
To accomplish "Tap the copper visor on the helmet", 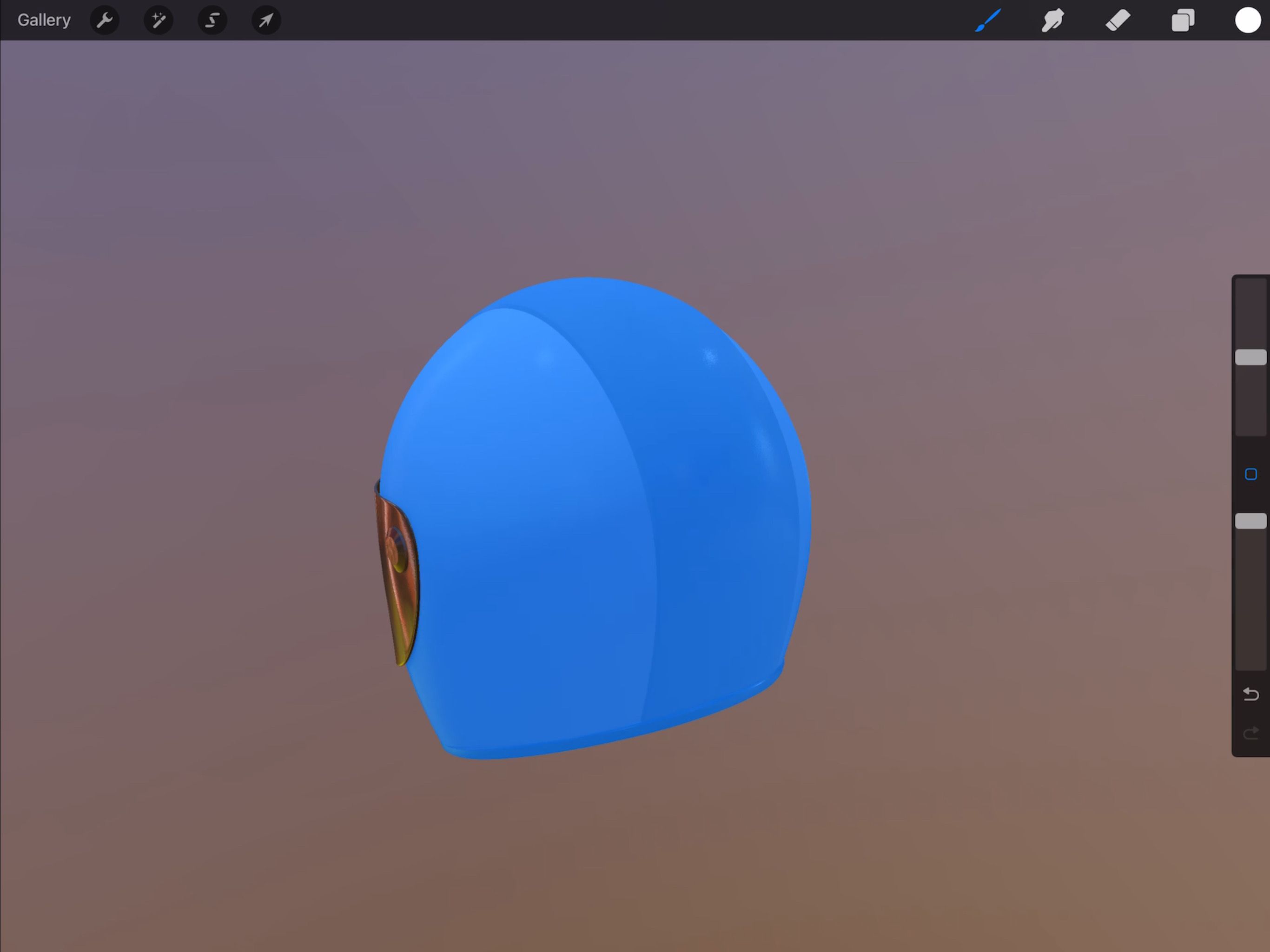I will (397, 577).
